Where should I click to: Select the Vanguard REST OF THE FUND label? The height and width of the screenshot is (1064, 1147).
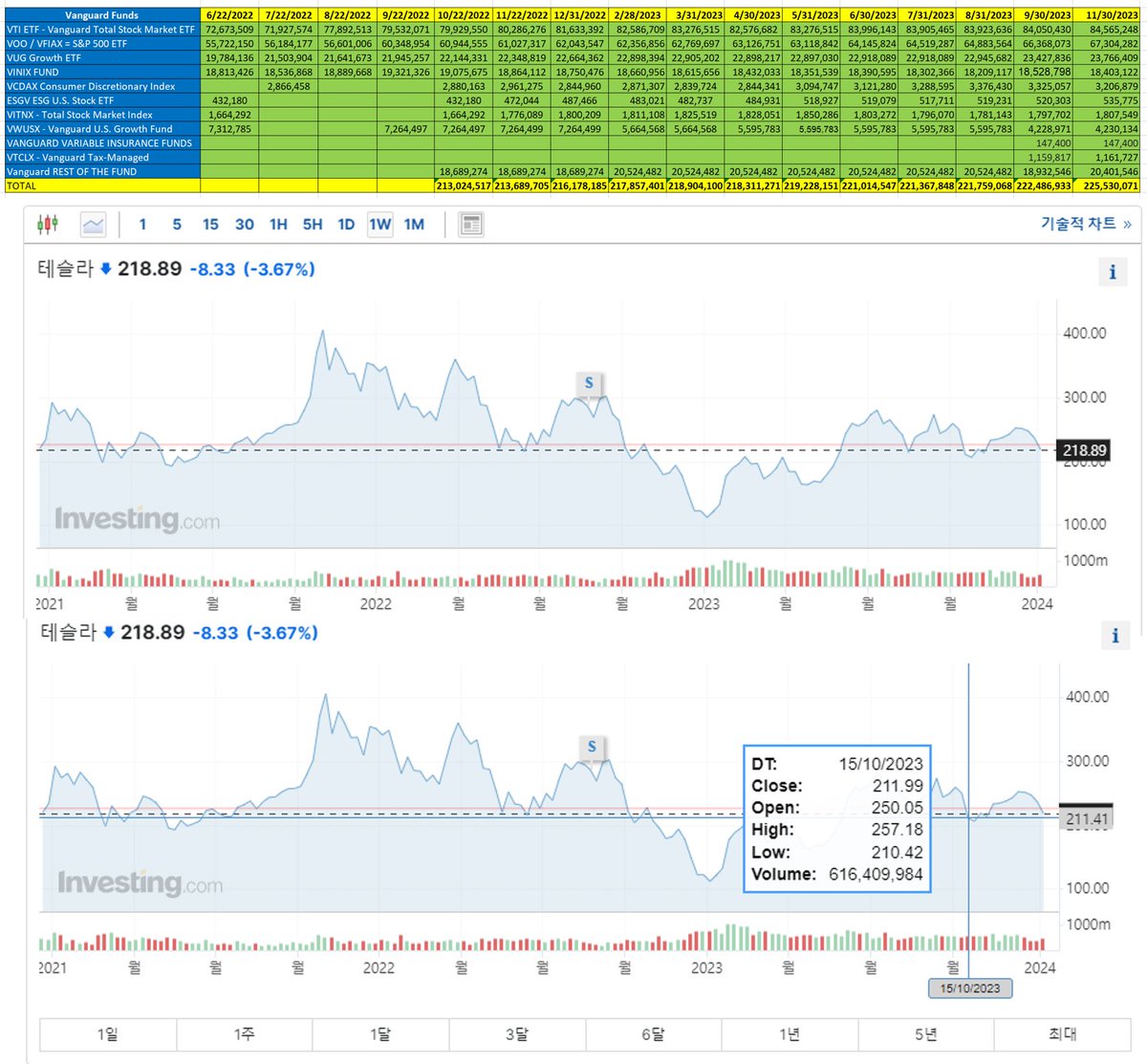click(x=101, y=172)
